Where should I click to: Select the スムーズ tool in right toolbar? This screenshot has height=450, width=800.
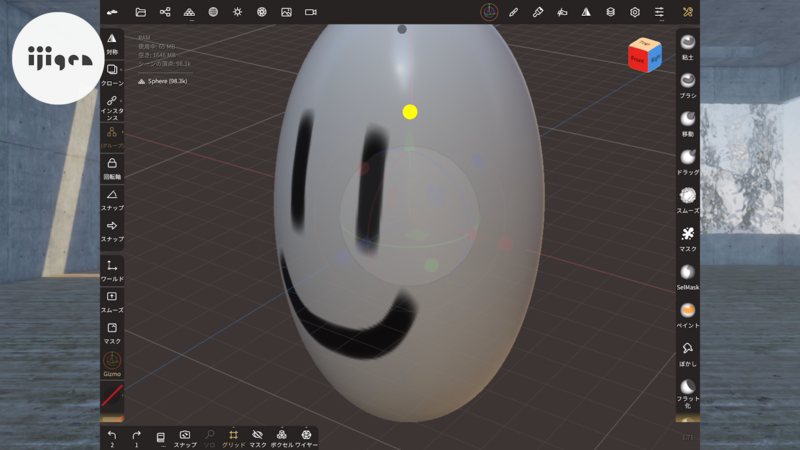click(x=688, y=200)
